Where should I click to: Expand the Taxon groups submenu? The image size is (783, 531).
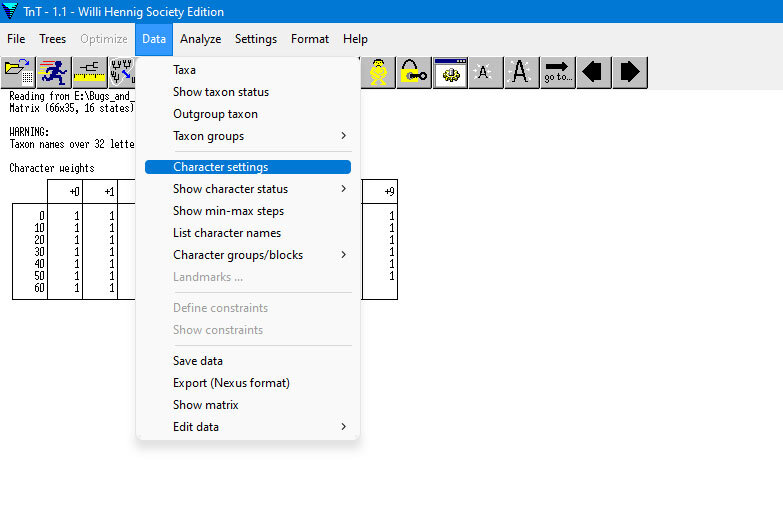(248, 136)
